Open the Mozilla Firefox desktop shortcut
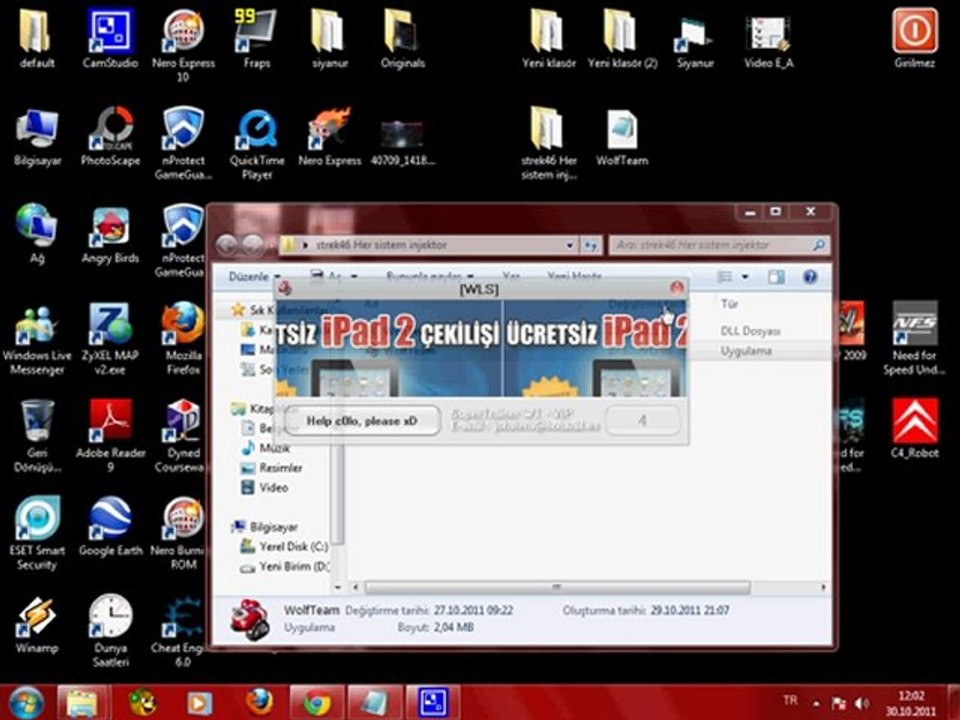Screen dimensions: 960x720 (183, 338)
